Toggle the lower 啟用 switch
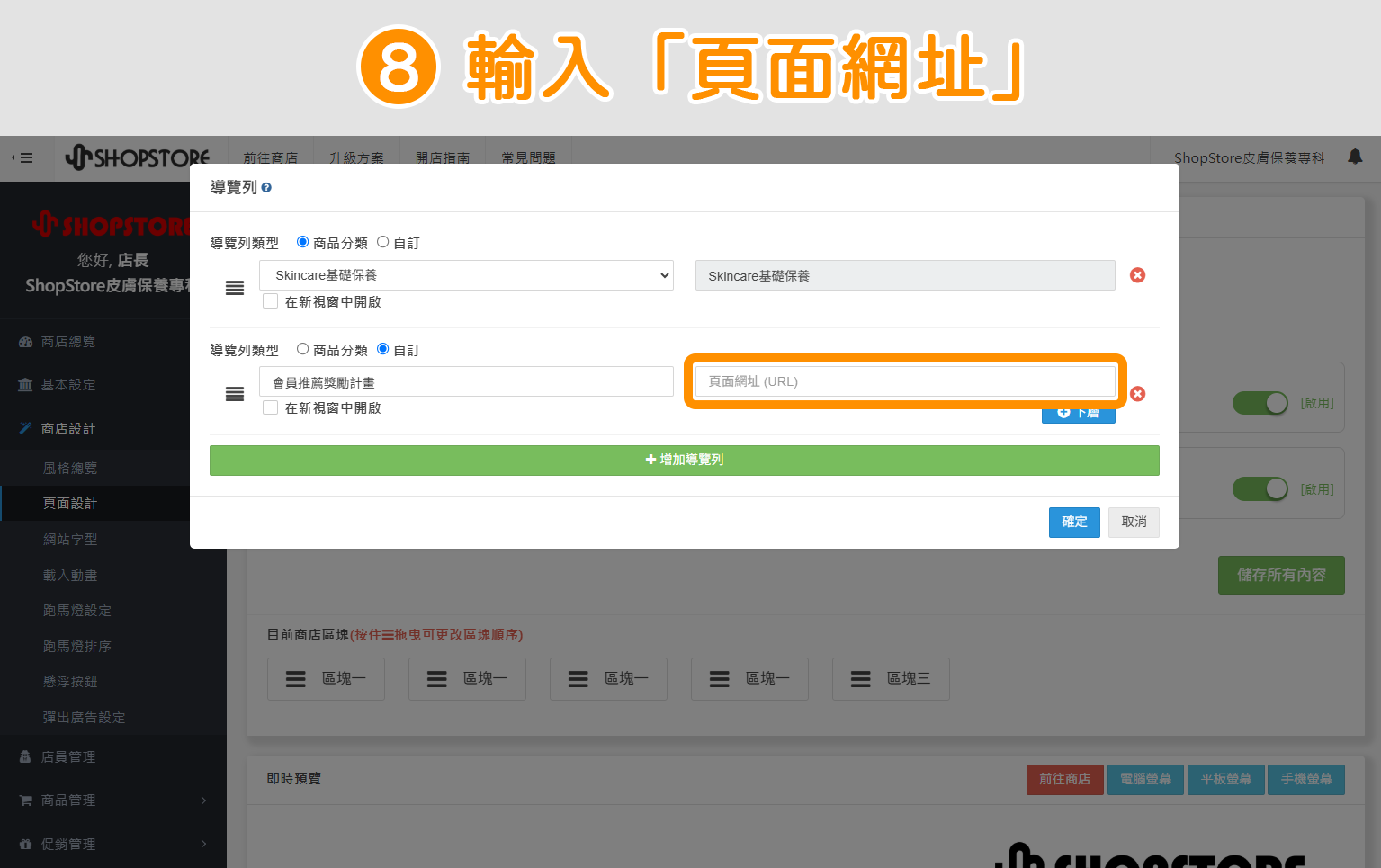This screenshot has width=1381, height=868. (1260, 489)
